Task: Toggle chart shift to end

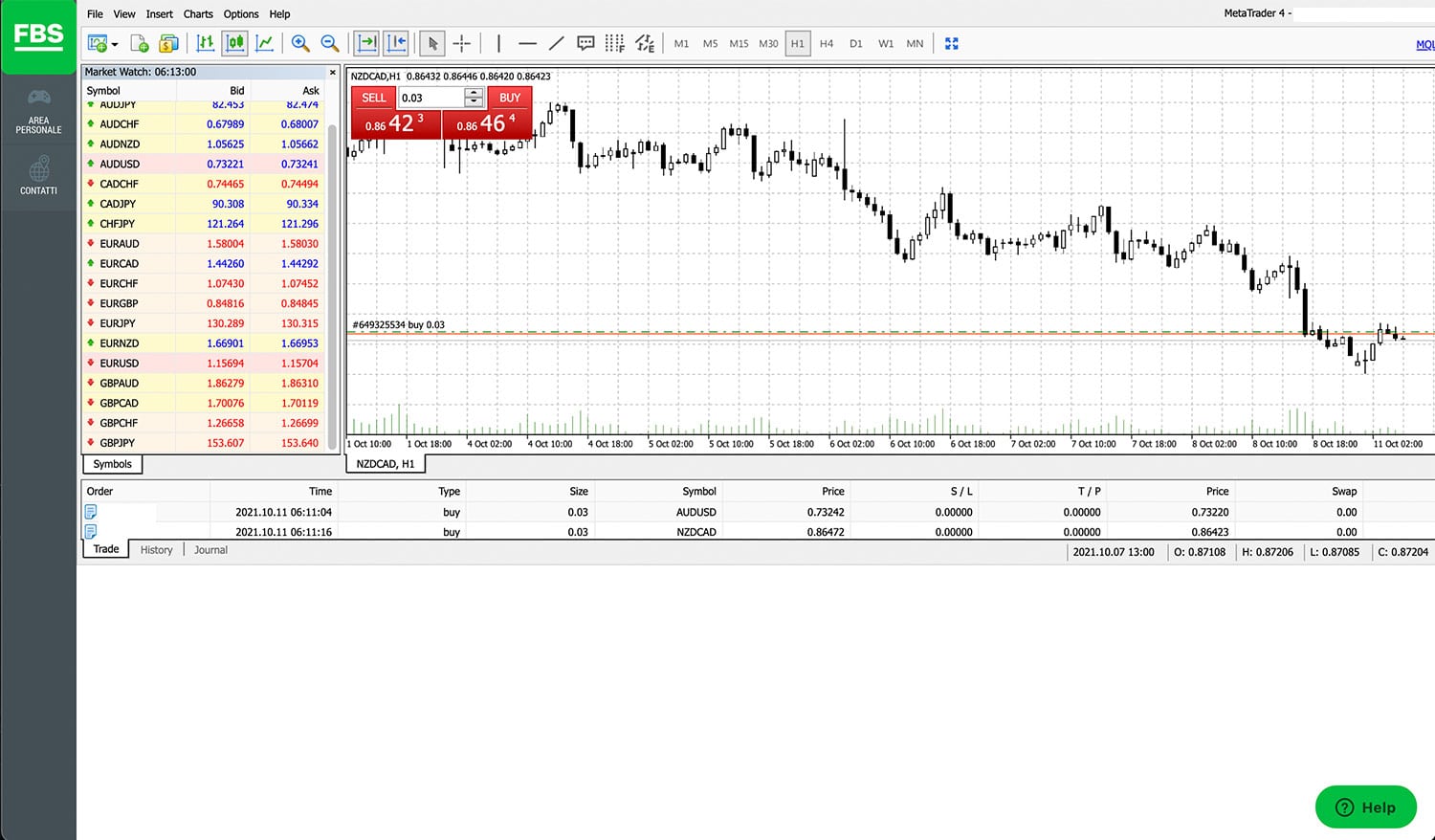Action: coord(396,43)
